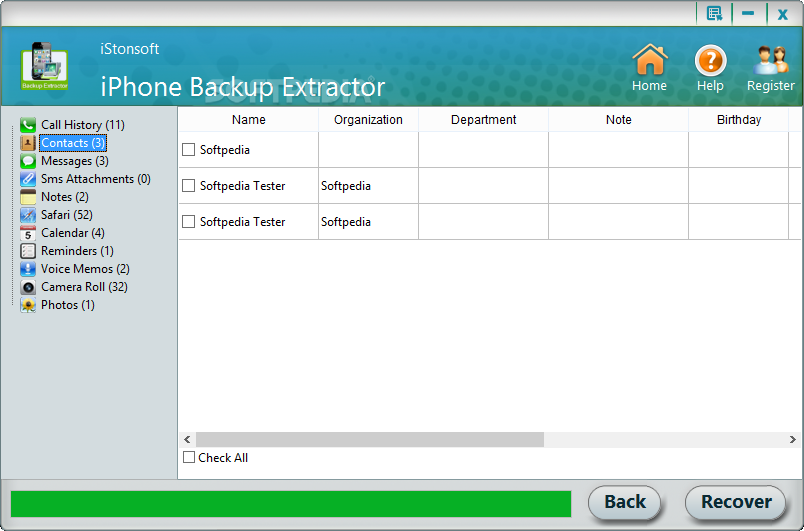
Task: Go to Home via house icon
Action: pos(650,59)
